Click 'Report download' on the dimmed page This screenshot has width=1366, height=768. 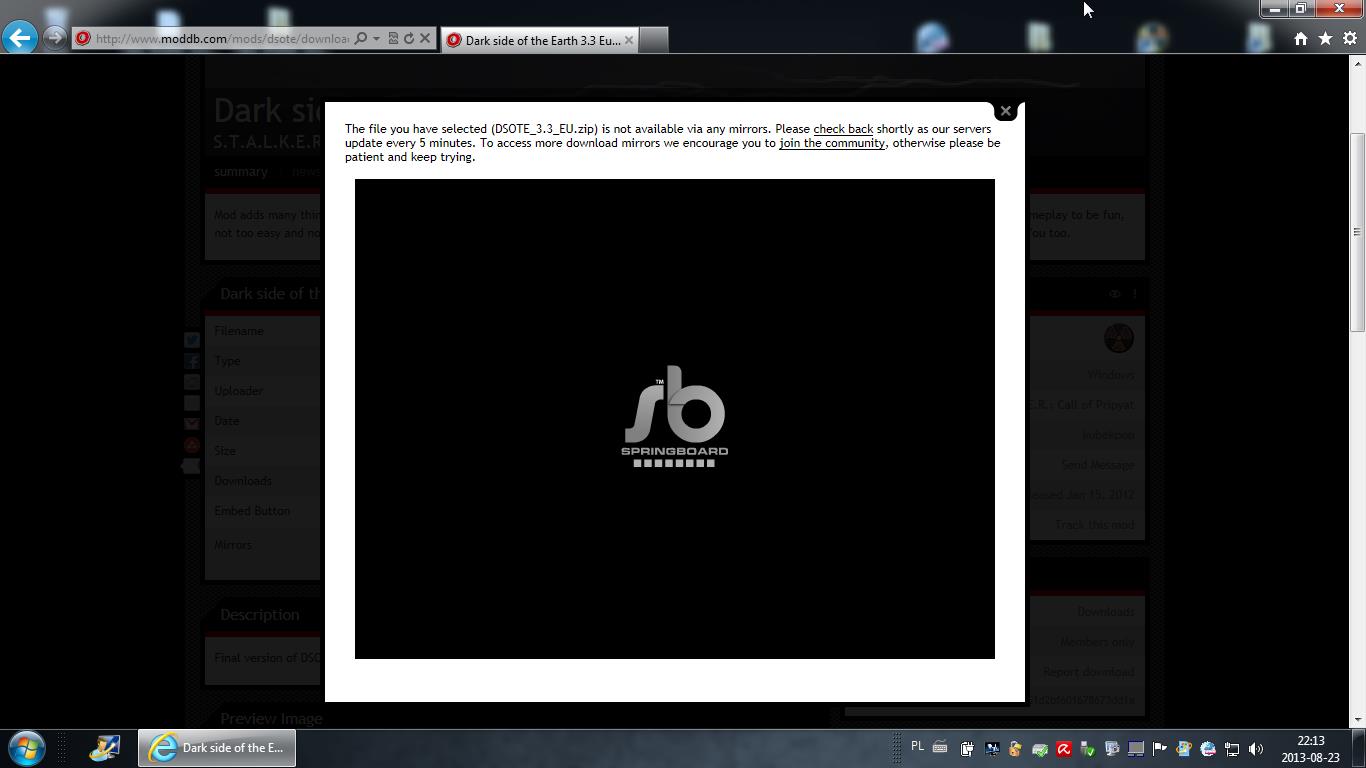coord(1088,672)
